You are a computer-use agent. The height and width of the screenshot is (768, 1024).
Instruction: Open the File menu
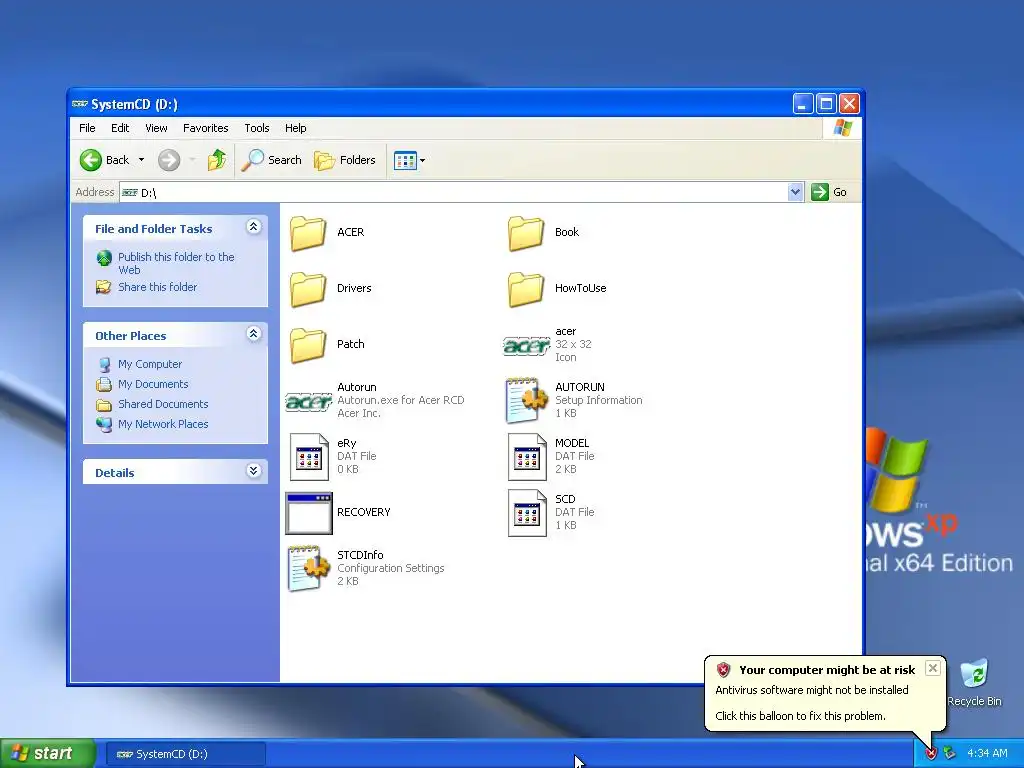[87, 128]
